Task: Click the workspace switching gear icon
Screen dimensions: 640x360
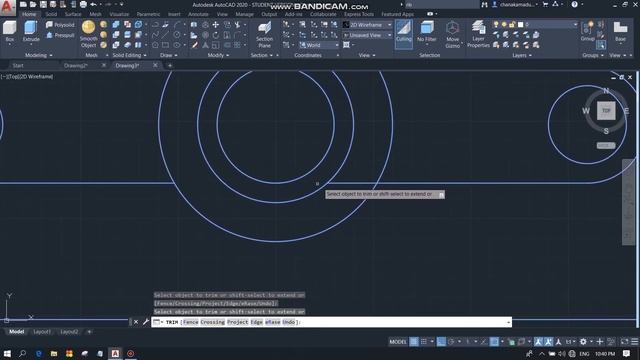Action: [x=583, y=342]
